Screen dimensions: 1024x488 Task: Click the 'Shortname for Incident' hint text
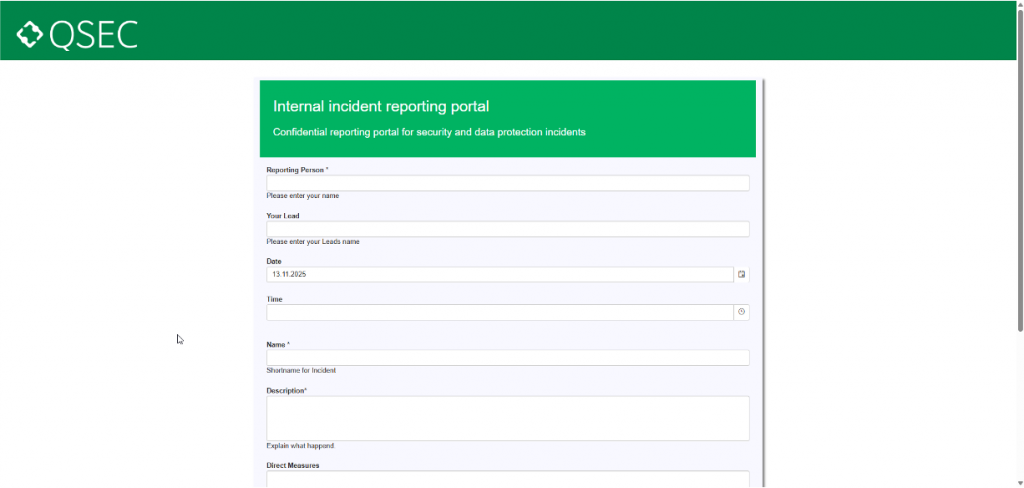pos(301,370)
